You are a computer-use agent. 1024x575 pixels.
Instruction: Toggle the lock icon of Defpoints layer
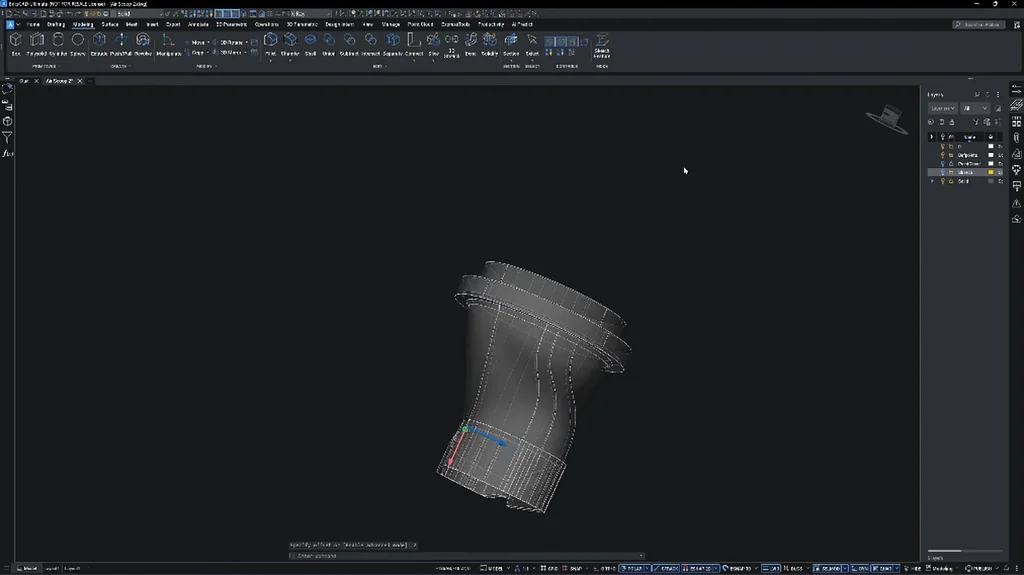[951, 156]
